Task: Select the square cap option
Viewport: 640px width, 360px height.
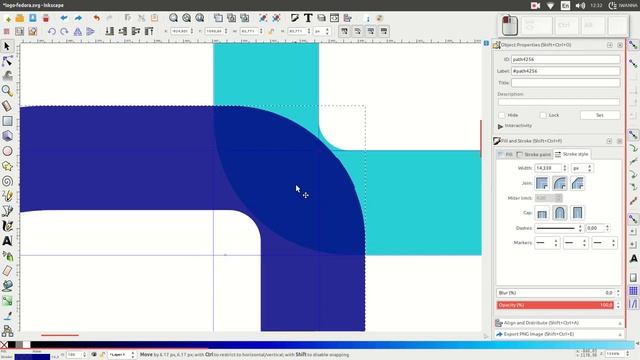Action: pyautogui.click(x=577, y=213)
